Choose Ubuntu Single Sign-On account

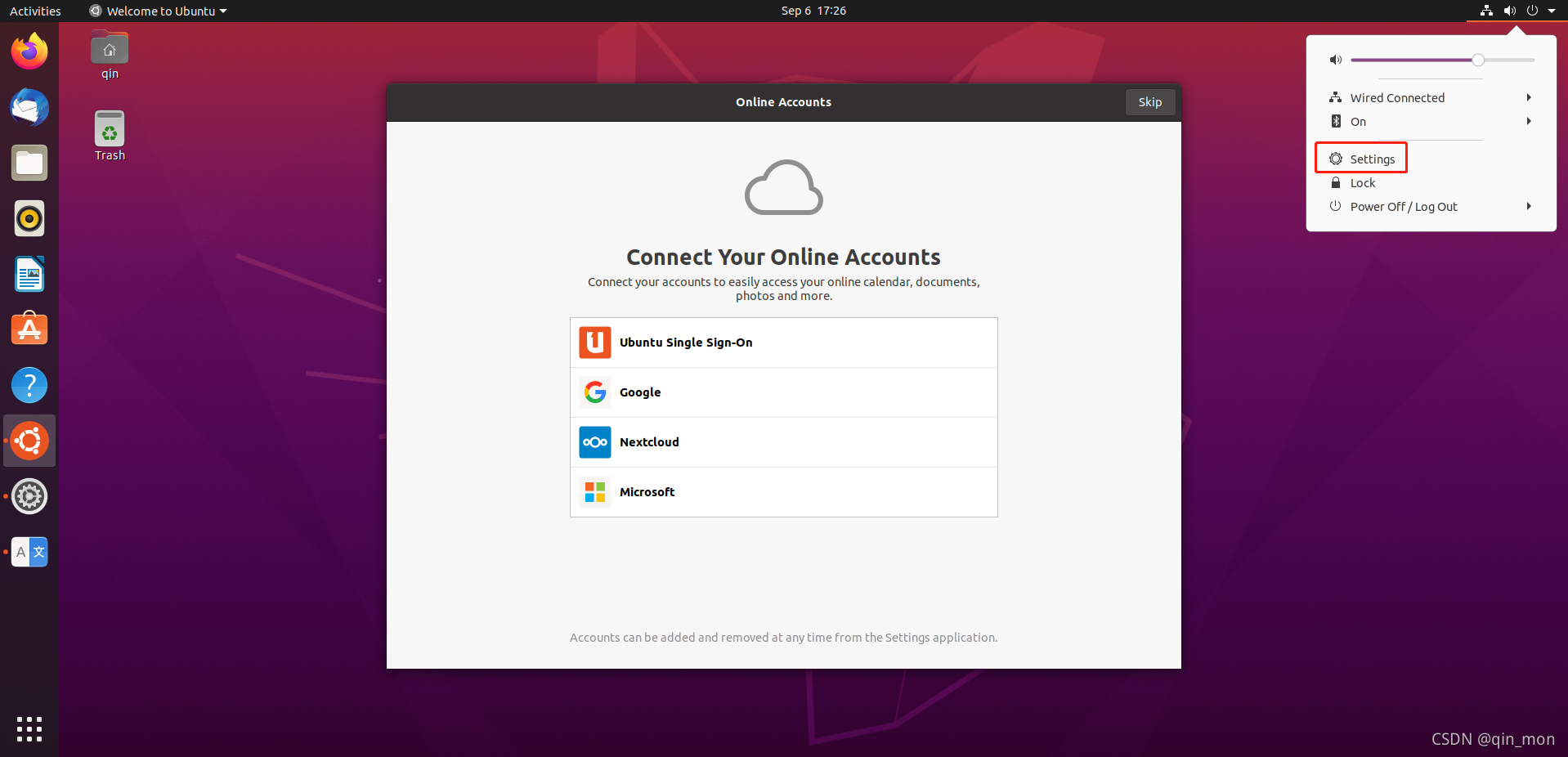[783, 343]
